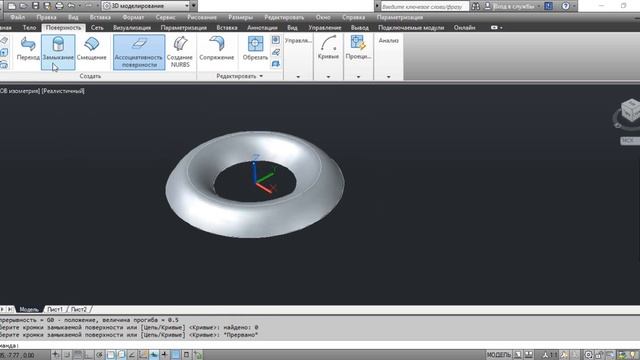Open the Рисование menu

click(x=202, y=18)
